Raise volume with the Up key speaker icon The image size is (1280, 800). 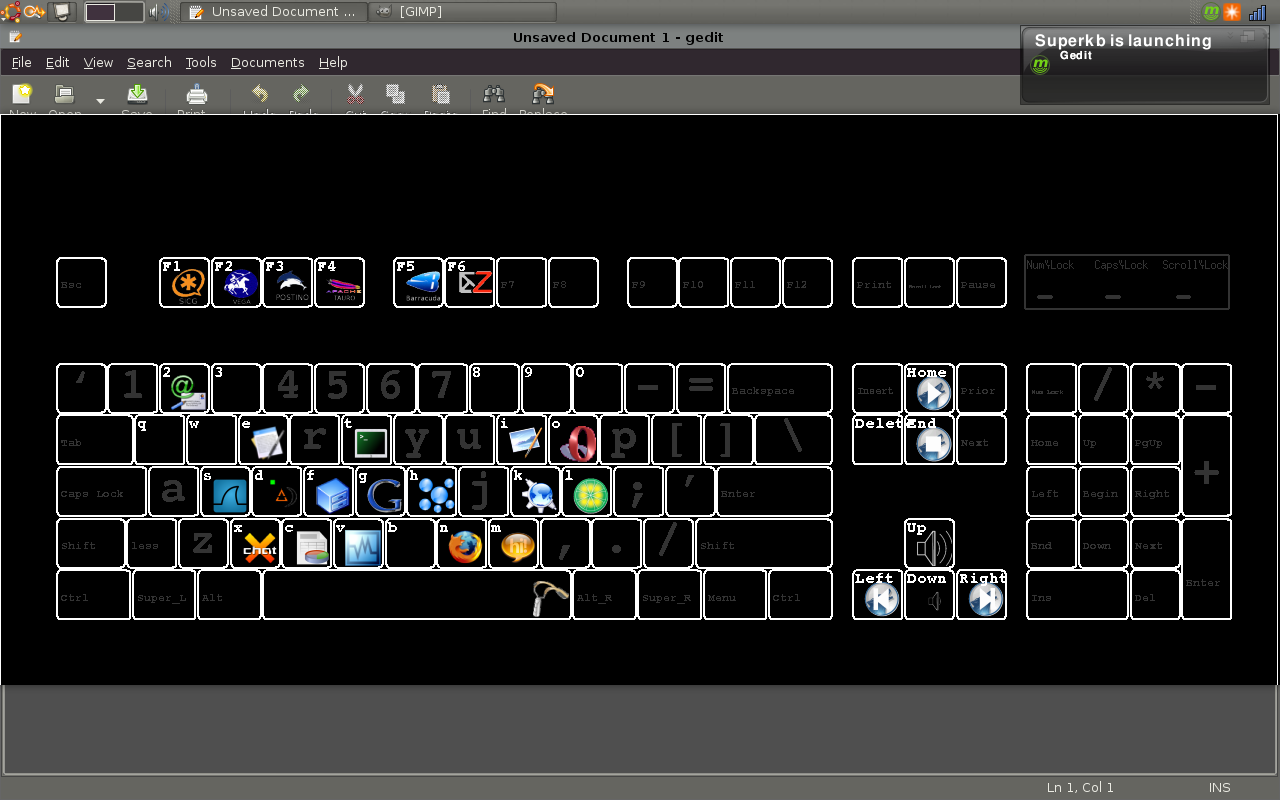tap(932, 547)
